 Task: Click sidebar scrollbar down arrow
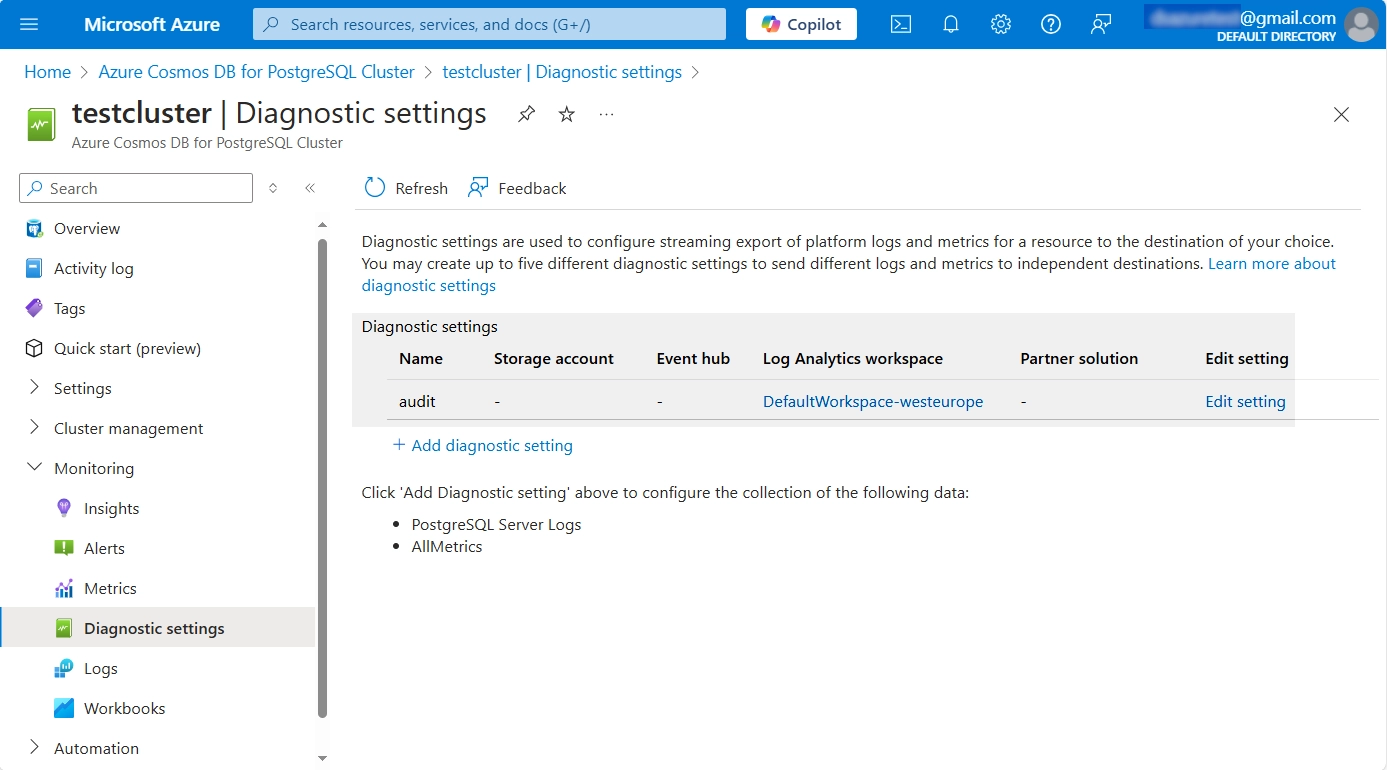pos(322,758)
